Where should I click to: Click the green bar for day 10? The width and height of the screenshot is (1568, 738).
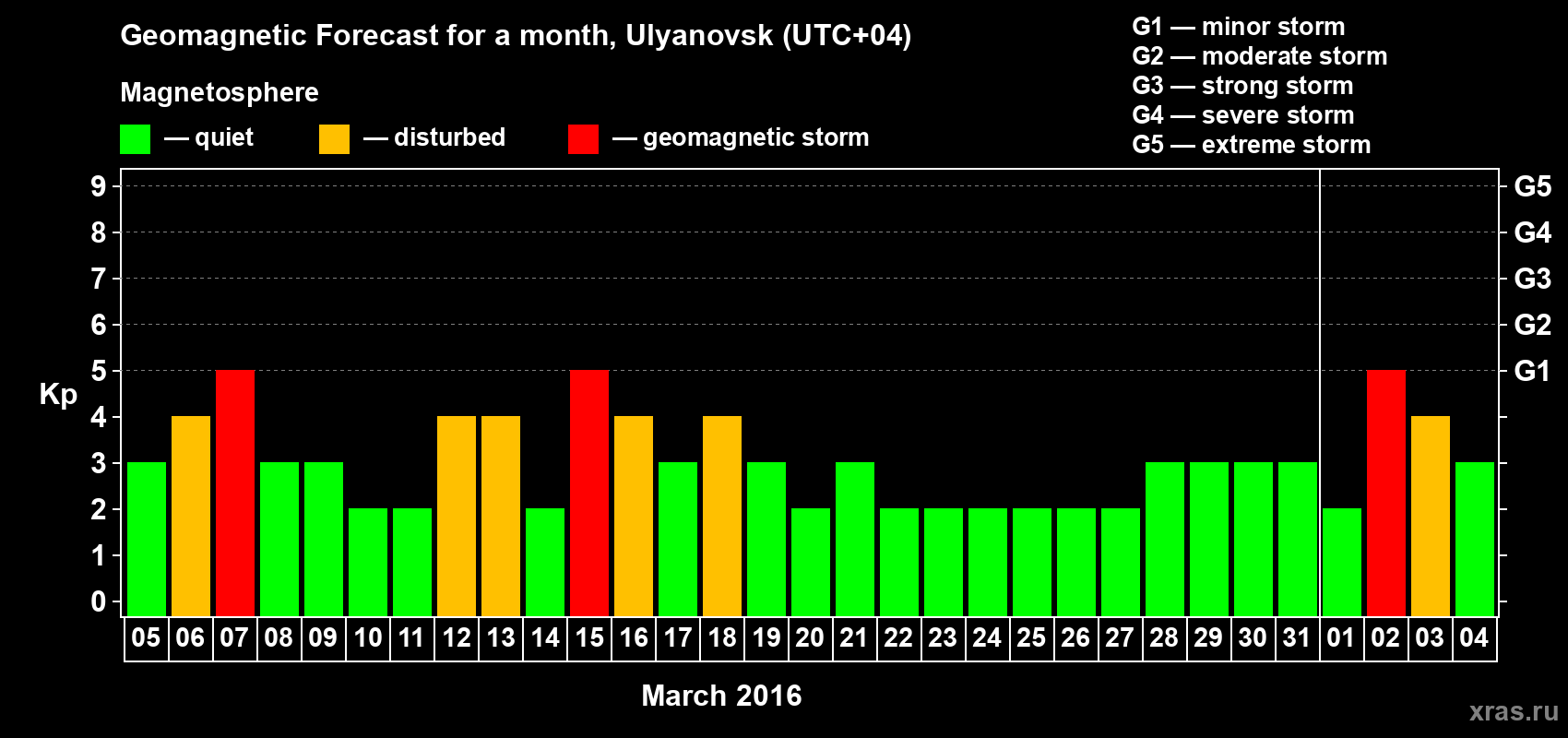click(368, 562)
